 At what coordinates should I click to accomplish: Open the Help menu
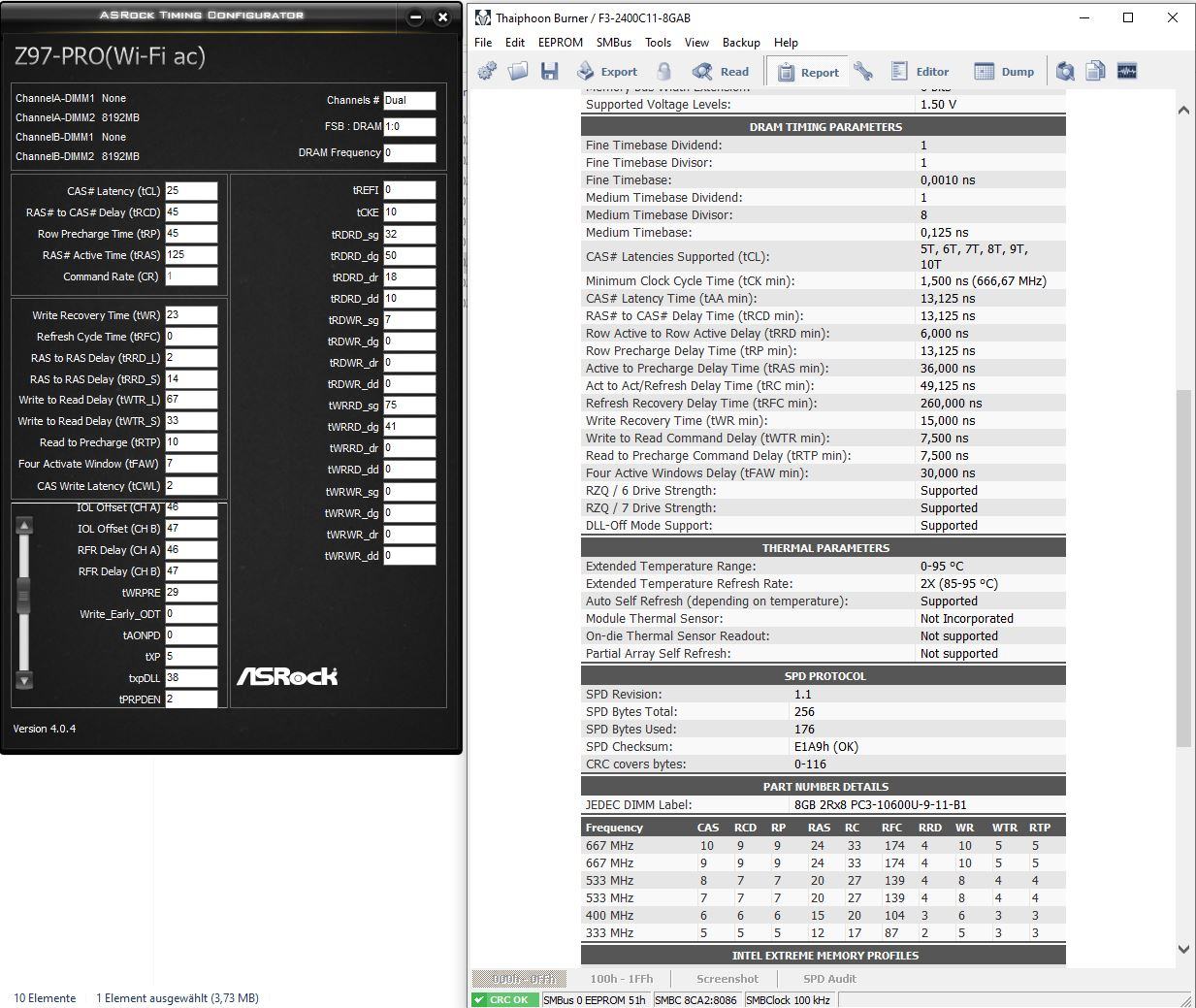click(x=786, y=43)
